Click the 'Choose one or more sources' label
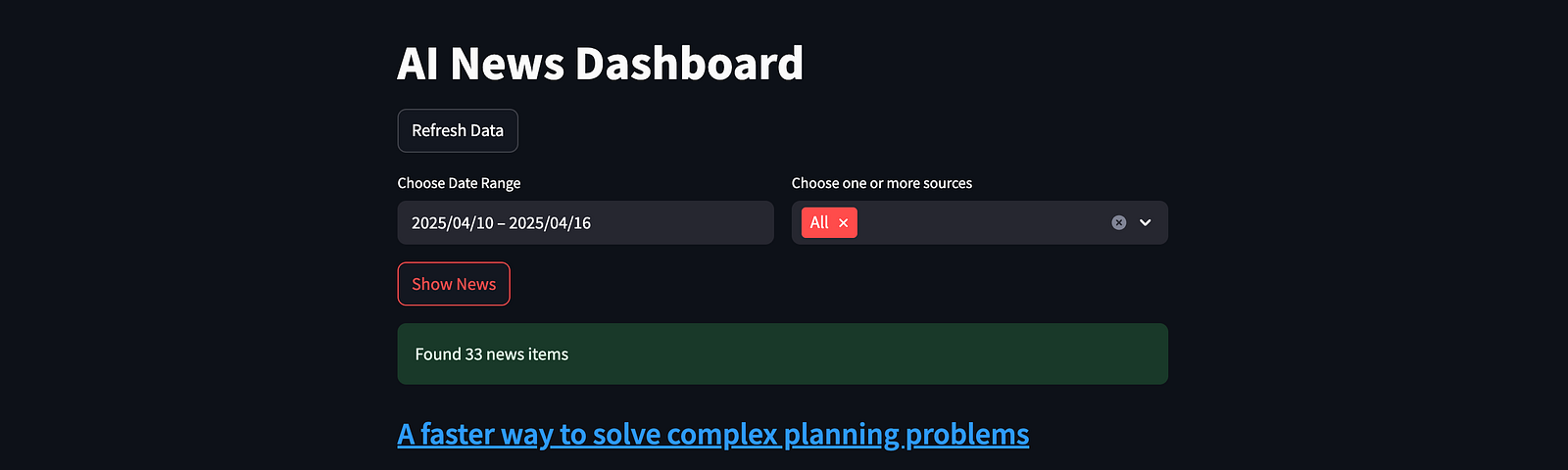 point(882,183)
